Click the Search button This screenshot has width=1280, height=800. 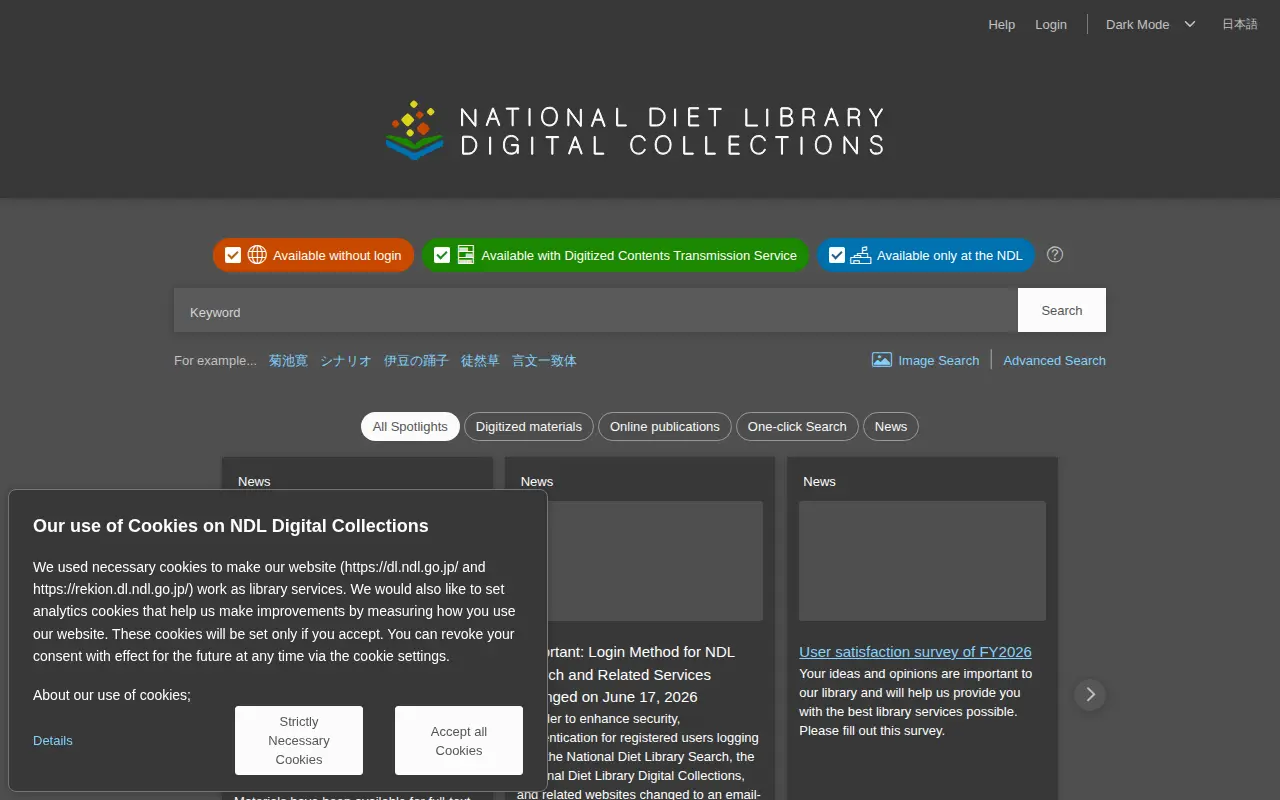click(x=1062, y=310)
